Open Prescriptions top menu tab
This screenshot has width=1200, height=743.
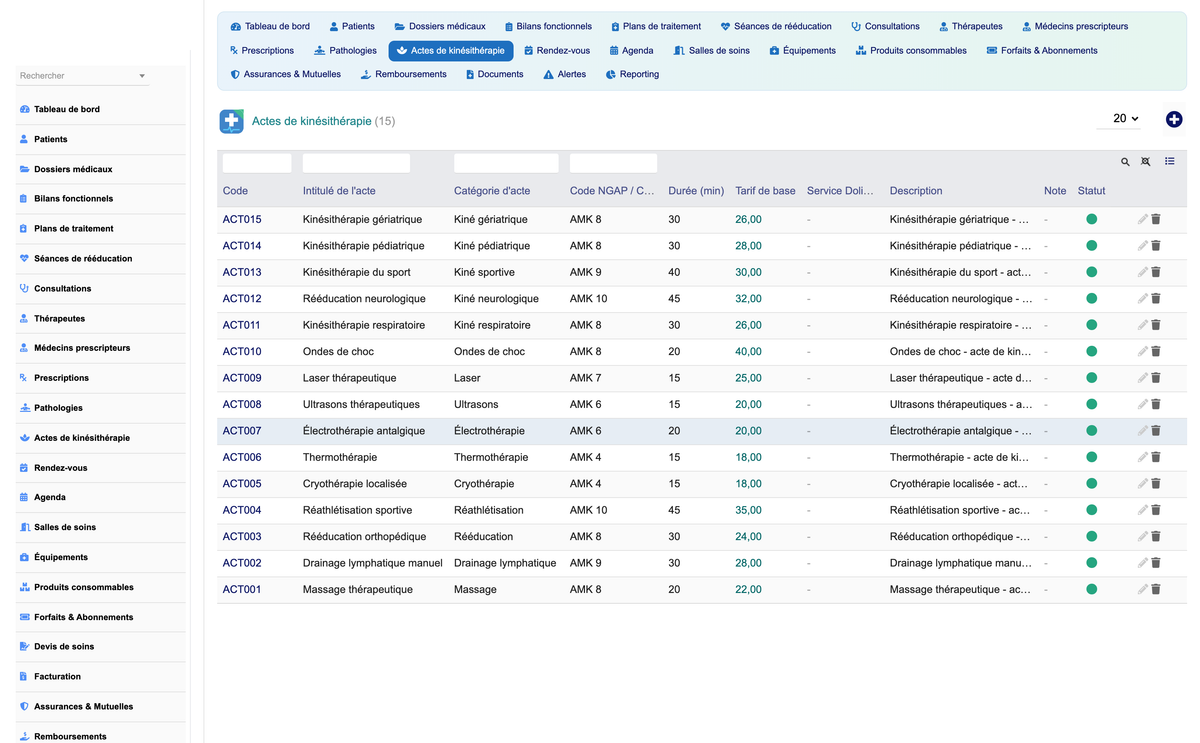(262, 50)
